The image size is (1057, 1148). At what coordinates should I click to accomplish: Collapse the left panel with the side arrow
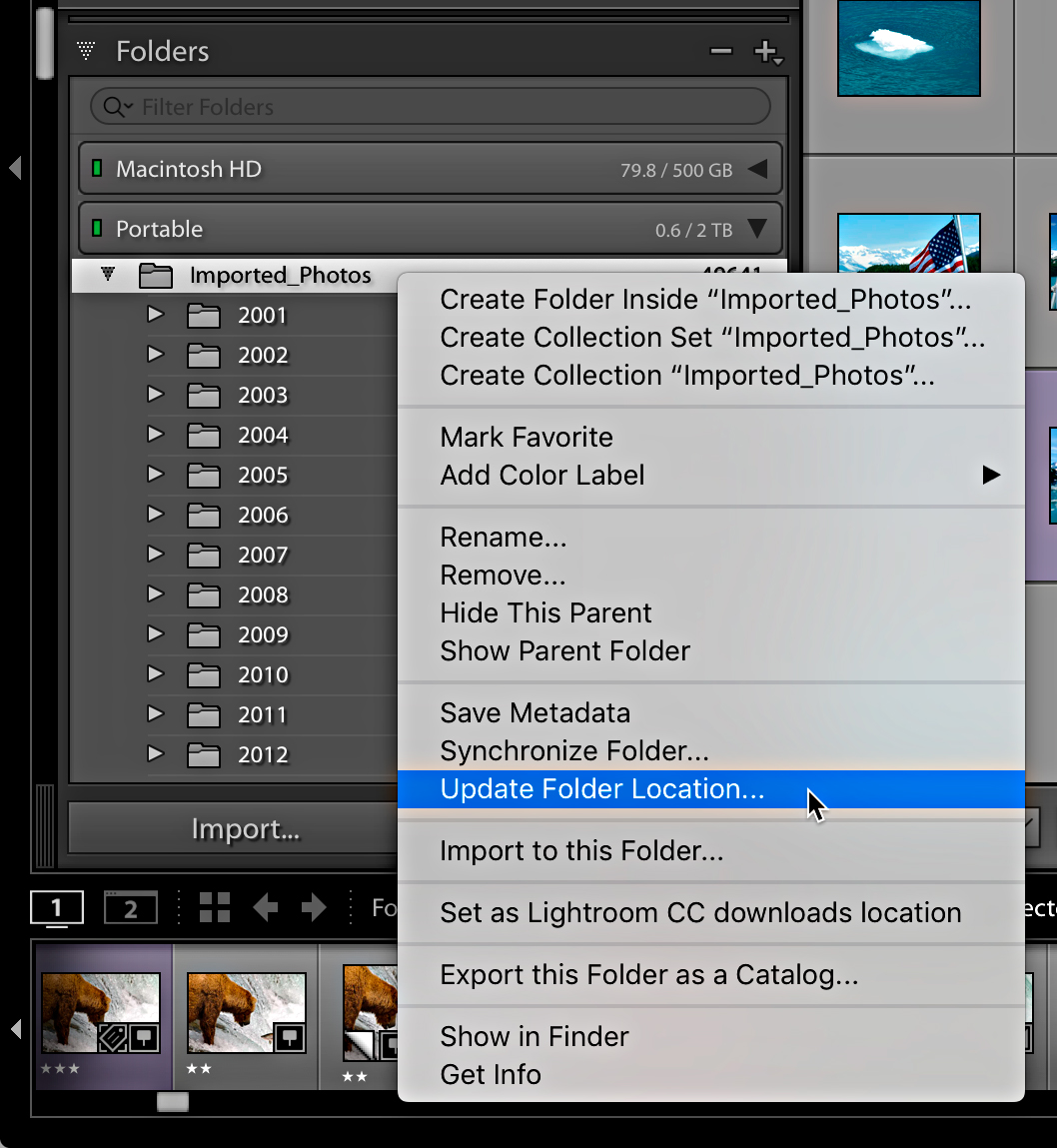click(14, 169)
